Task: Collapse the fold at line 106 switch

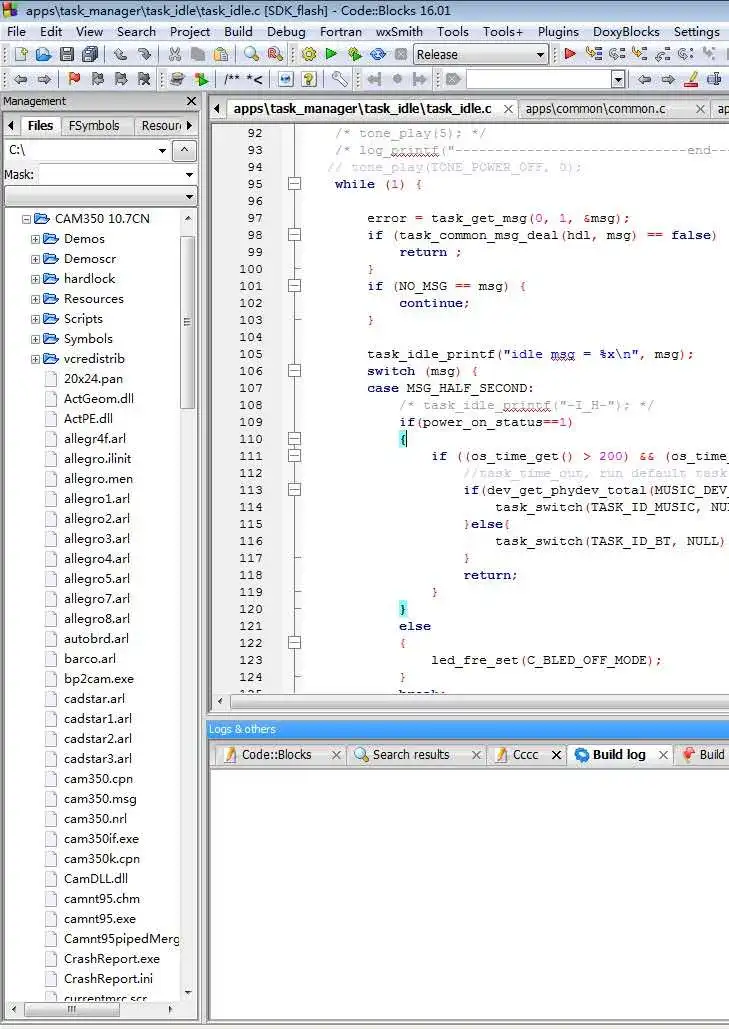Action: click(x=295, y=371)
